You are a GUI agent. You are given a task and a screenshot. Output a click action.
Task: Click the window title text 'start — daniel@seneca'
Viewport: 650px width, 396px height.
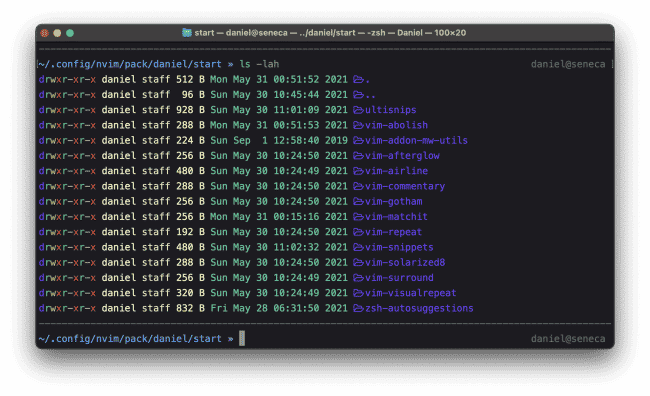pos(241,33)
